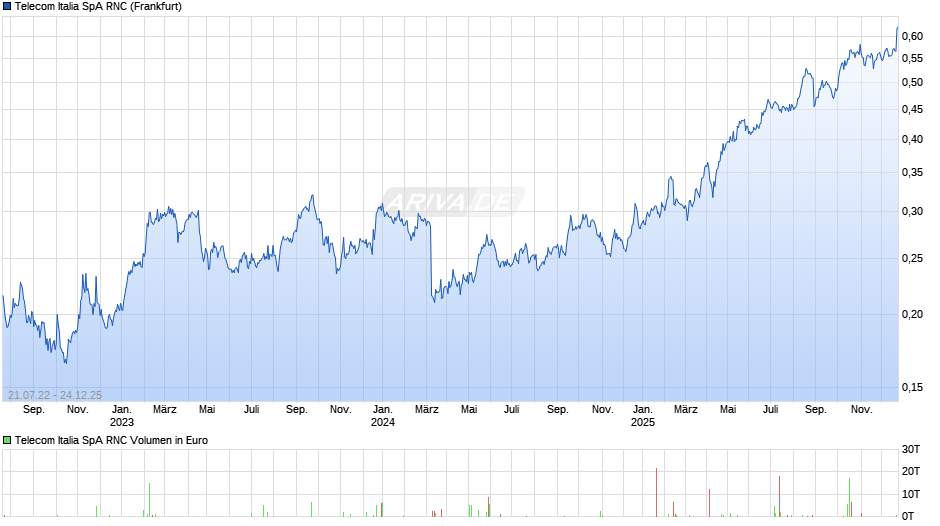Click the 0,60 price axis label
The width and height of the screenshot is (940, 526).
(912, 37)
